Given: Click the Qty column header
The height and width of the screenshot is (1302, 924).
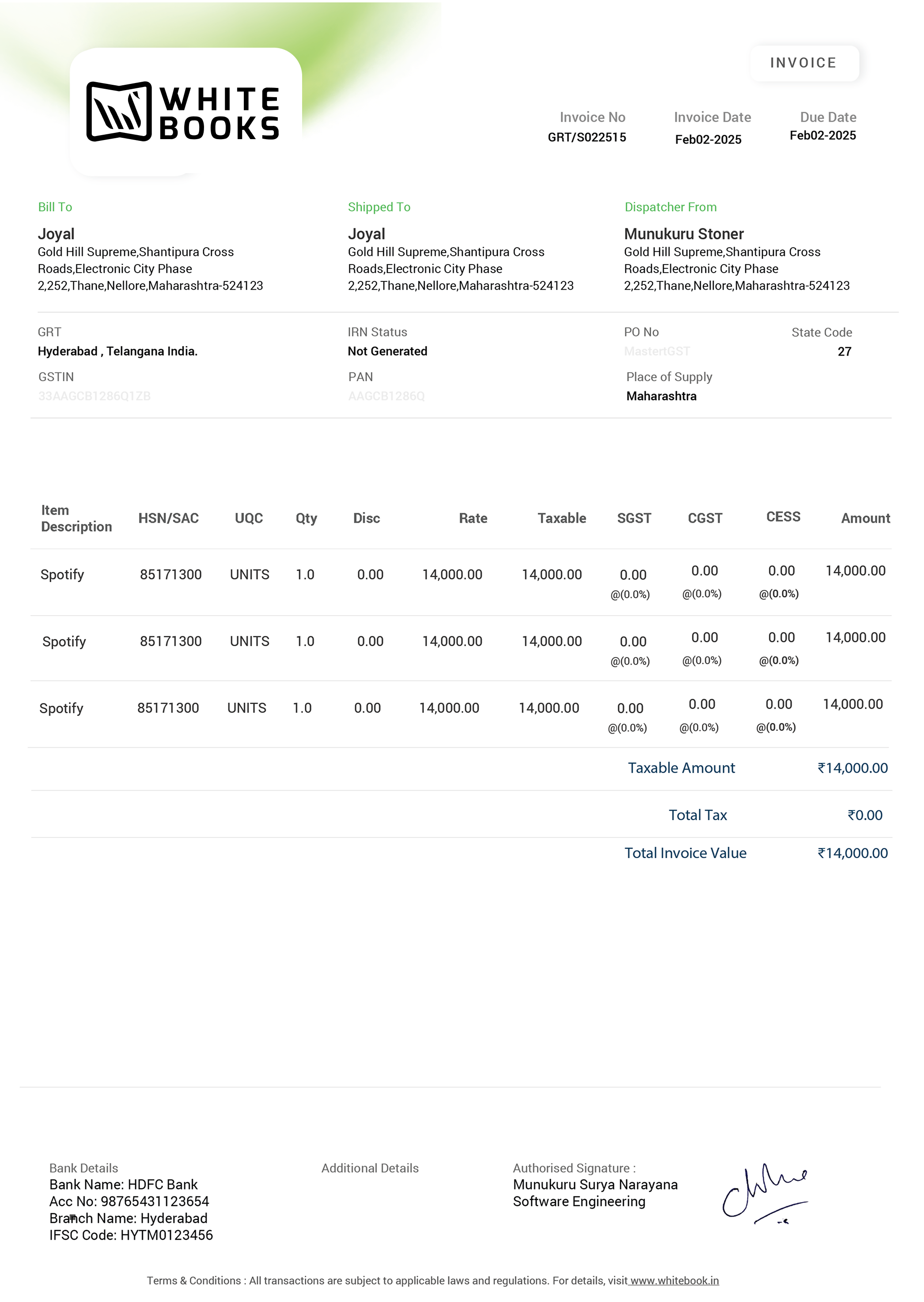Looking at the screenshot, I should (x=306, y=518).
